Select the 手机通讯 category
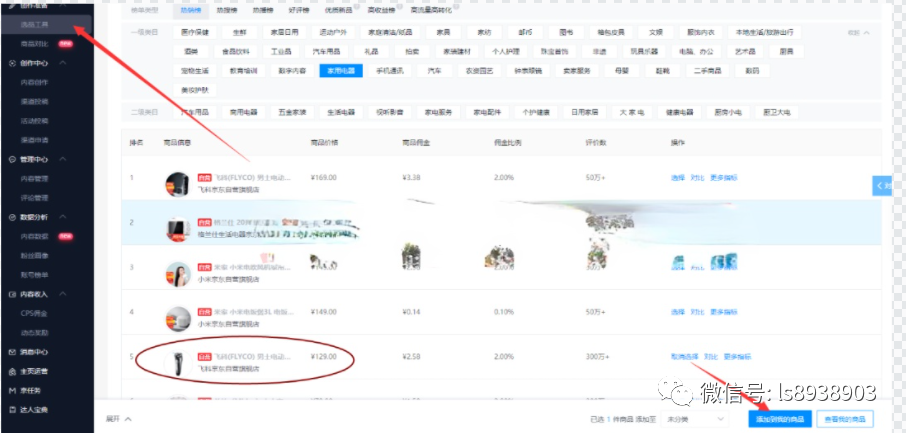Viewport: 906px width, 433px height. (x=389, y=71)
